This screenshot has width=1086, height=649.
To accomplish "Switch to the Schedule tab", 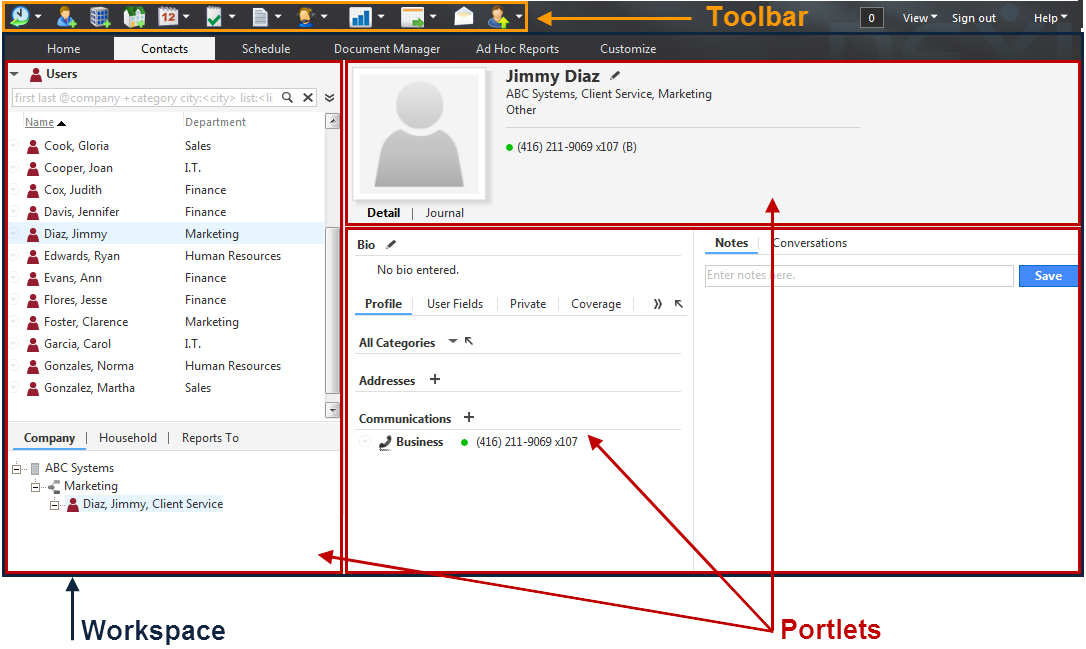I will (266, 48).
